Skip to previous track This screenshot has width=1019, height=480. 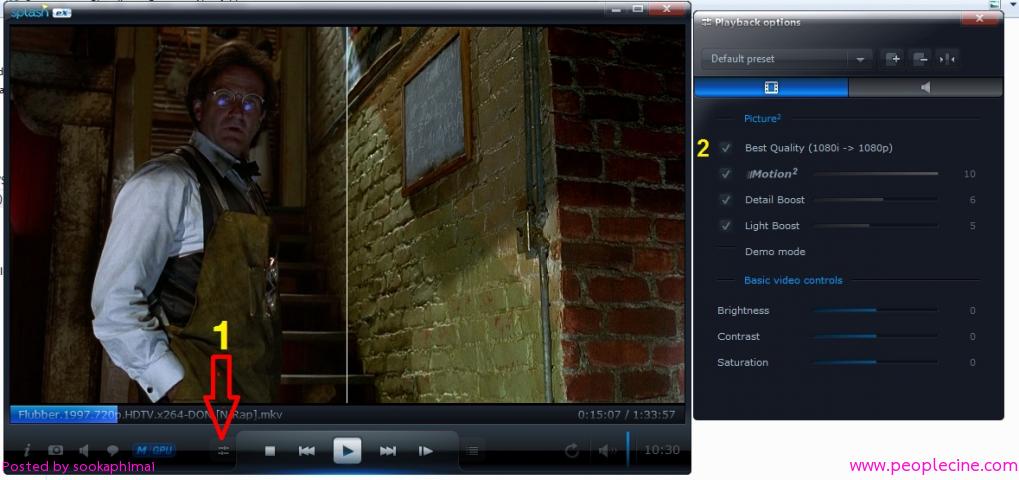(x=307, y=451)
